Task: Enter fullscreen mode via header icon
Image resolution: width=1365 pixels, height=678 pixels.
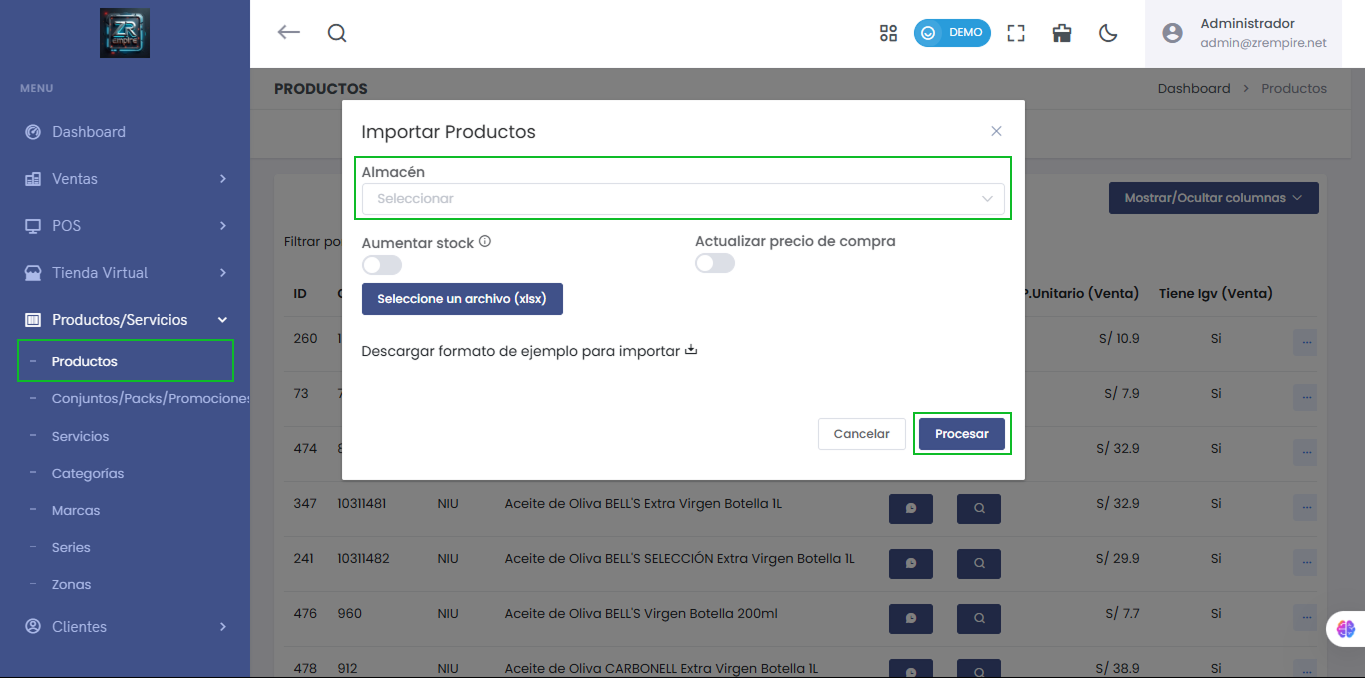Action: tap(1016, 33)
